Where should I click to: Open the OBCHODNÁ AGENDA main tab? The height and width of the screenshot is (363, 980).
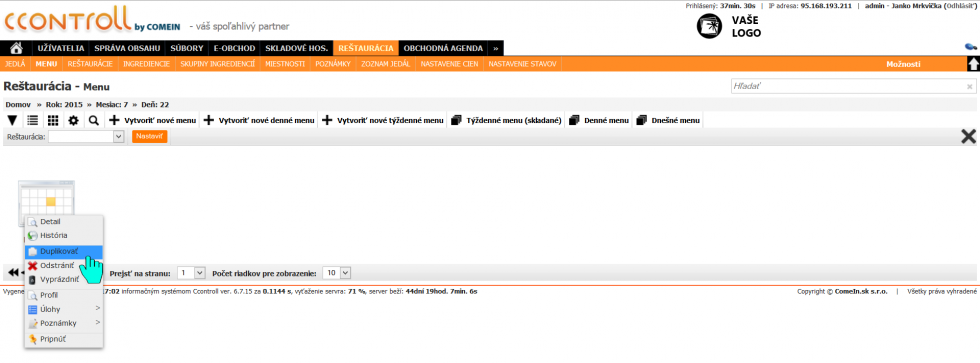(443, 48)
